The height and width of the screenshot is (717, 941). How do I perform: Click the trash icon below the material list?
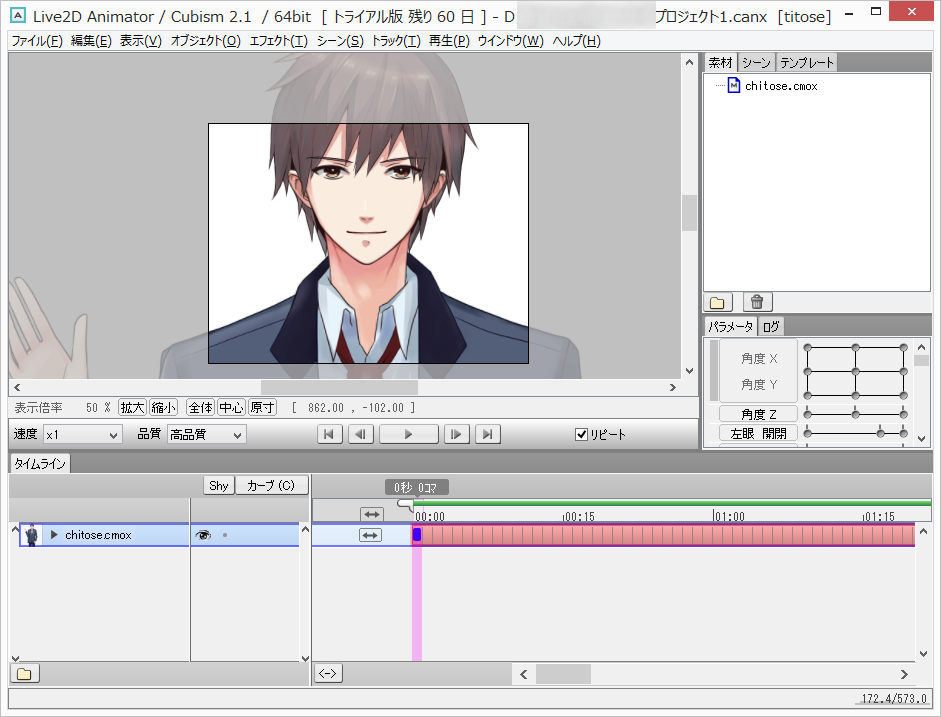(x=757, y=301)
